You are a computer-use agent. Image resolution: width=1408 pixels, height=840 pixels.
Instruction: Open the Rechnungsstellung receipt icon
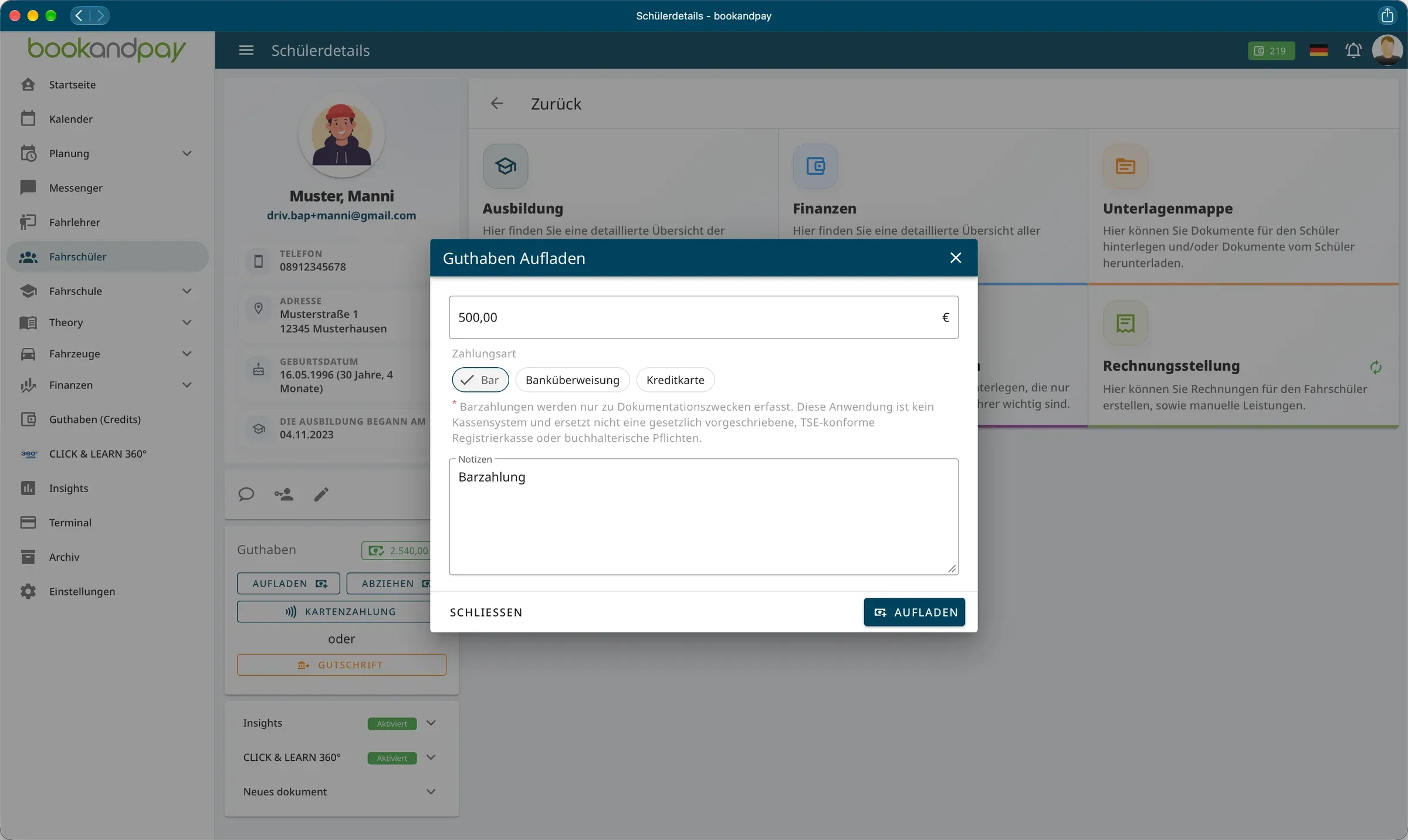point(1125,323)
